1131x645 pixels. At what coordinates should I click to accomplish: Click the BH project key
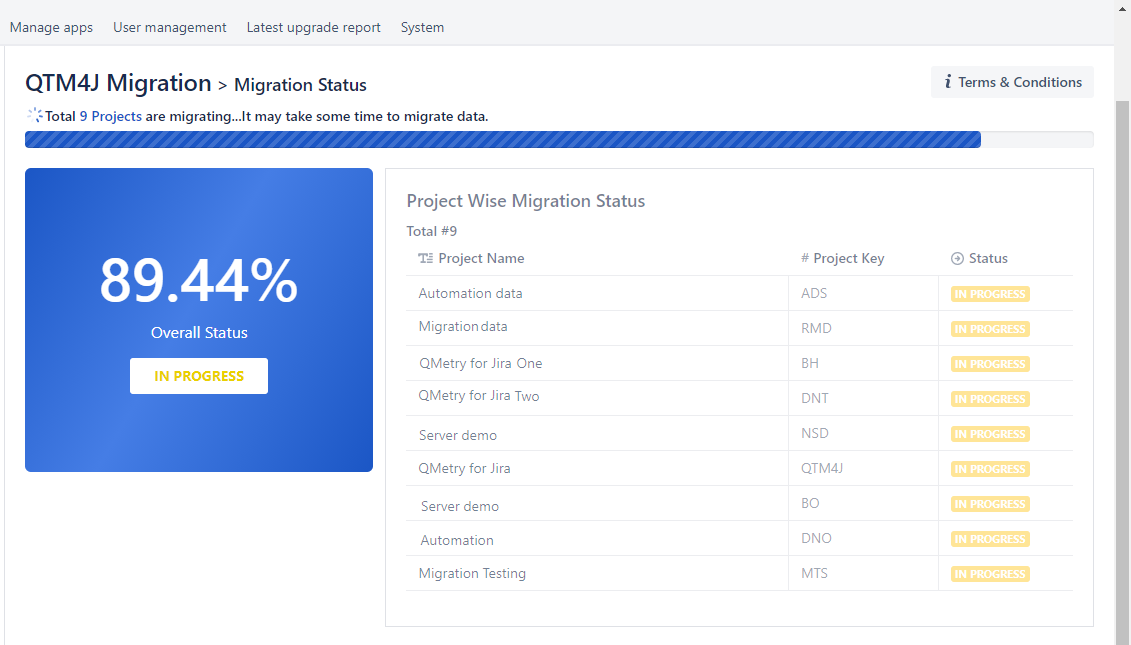[x=809, y=364]
